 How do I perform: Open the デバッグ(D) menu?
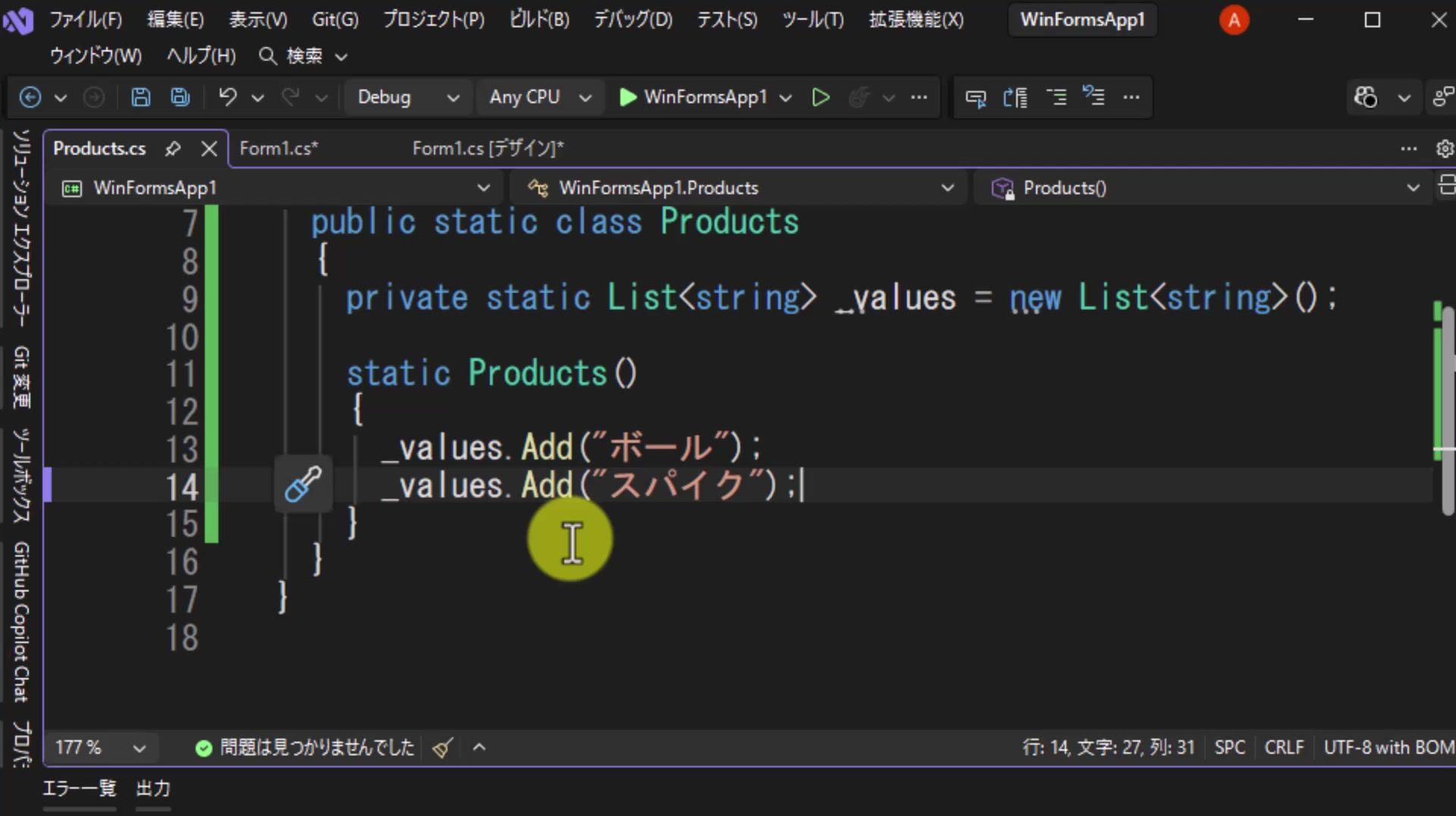click(632, 20)
